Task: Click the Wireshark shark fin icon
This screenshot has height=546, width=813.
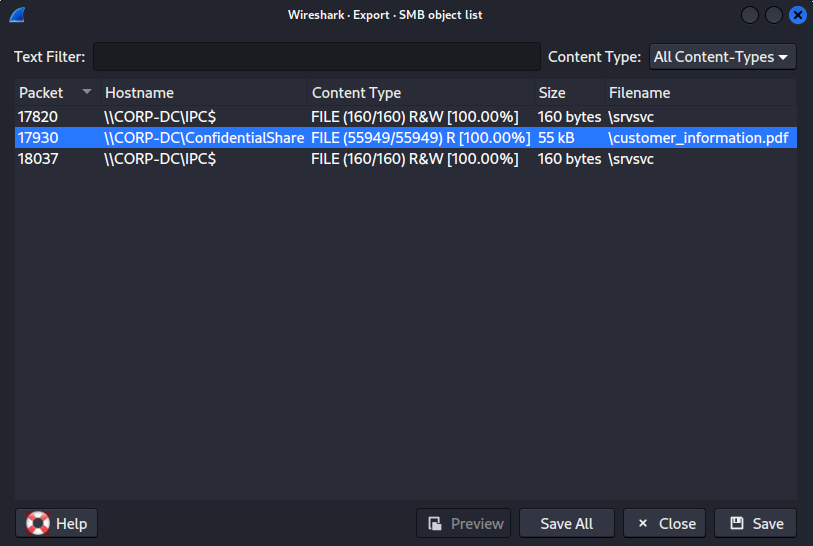Action: point(17,15)
